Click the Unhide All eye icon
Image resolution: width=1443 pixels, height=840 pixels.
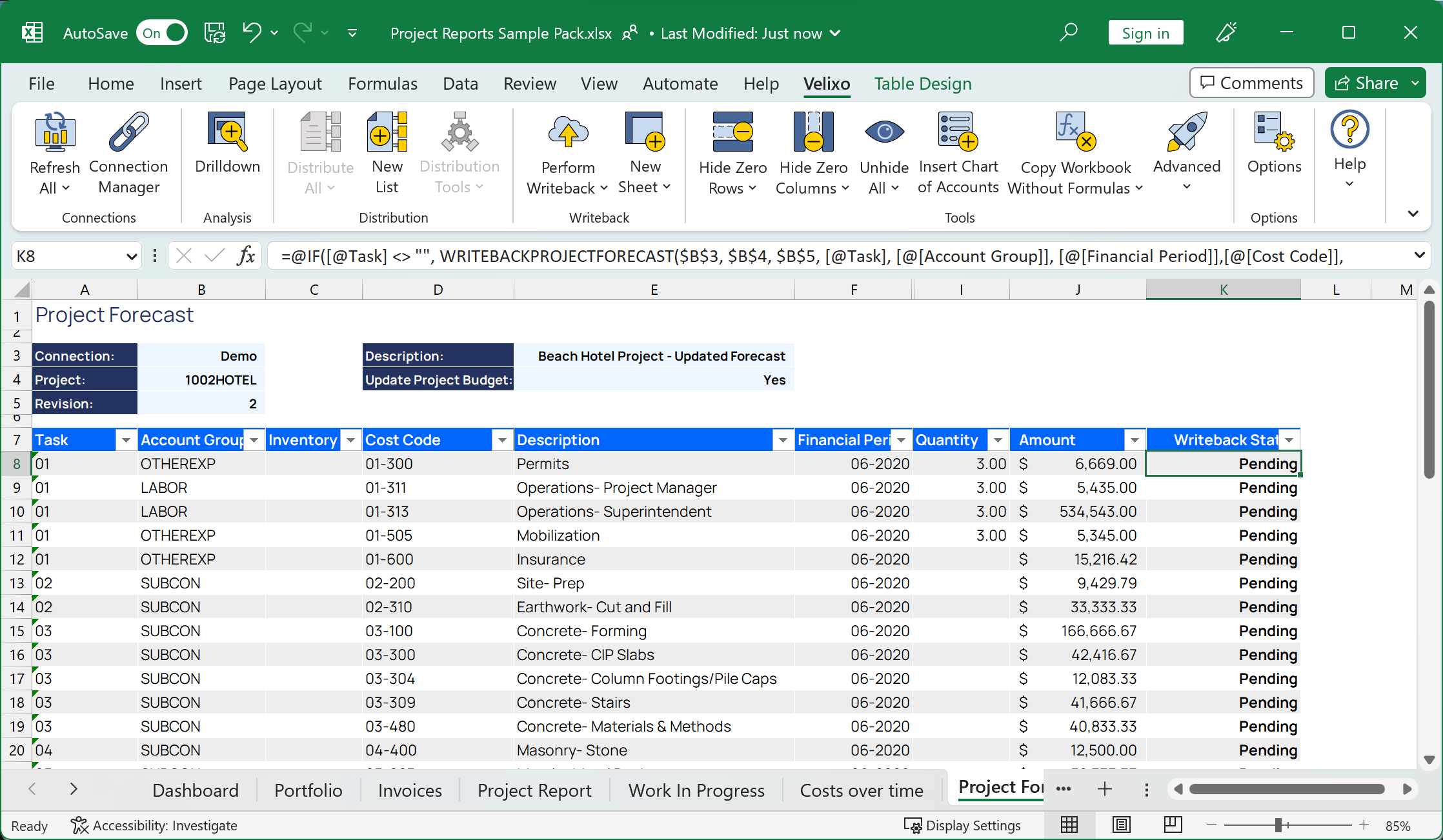click(x=884, y=132)
